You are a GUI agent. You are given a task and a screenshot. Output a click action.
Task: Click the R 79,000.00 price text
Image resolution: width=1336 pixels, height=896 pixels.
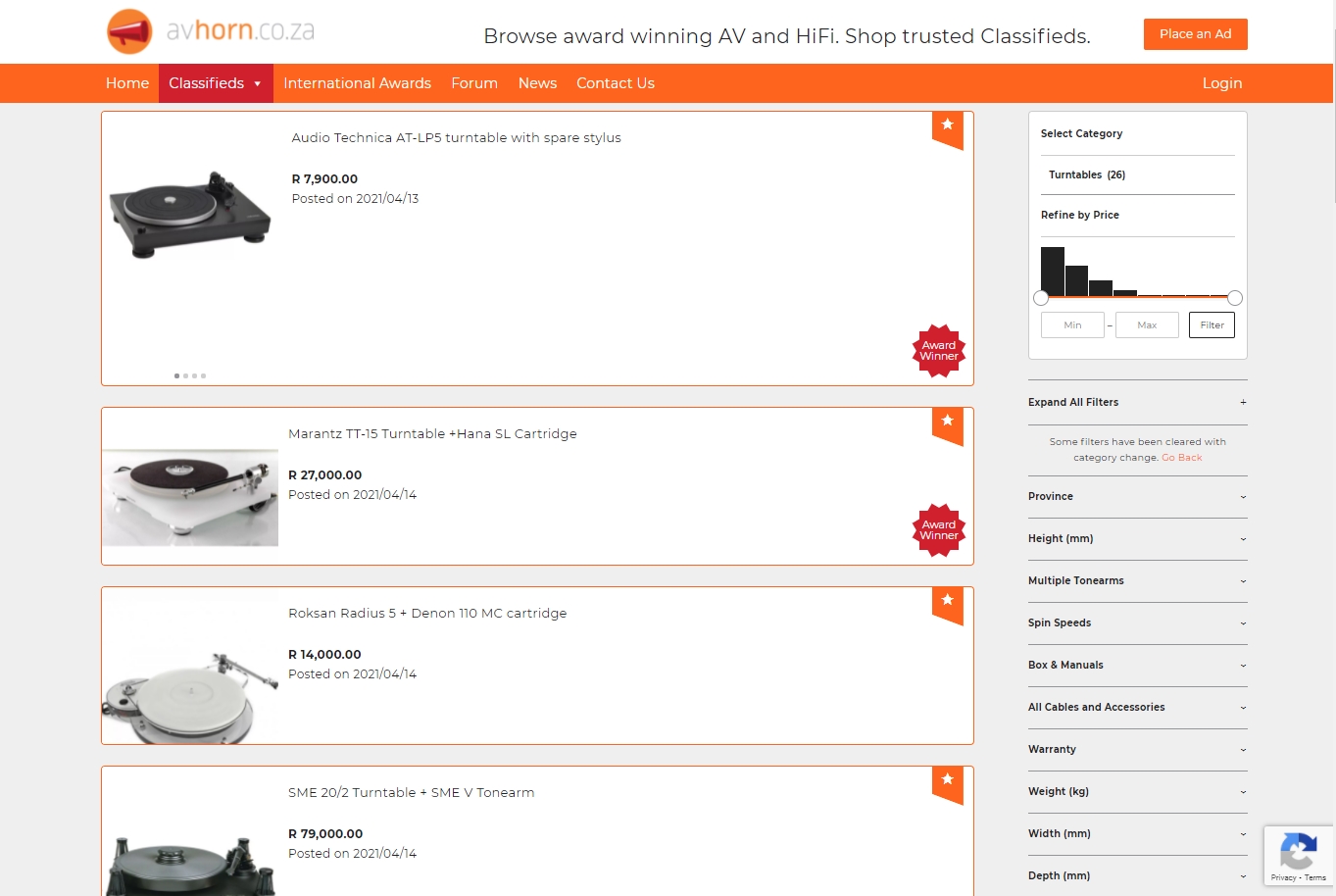coord(325,833)
